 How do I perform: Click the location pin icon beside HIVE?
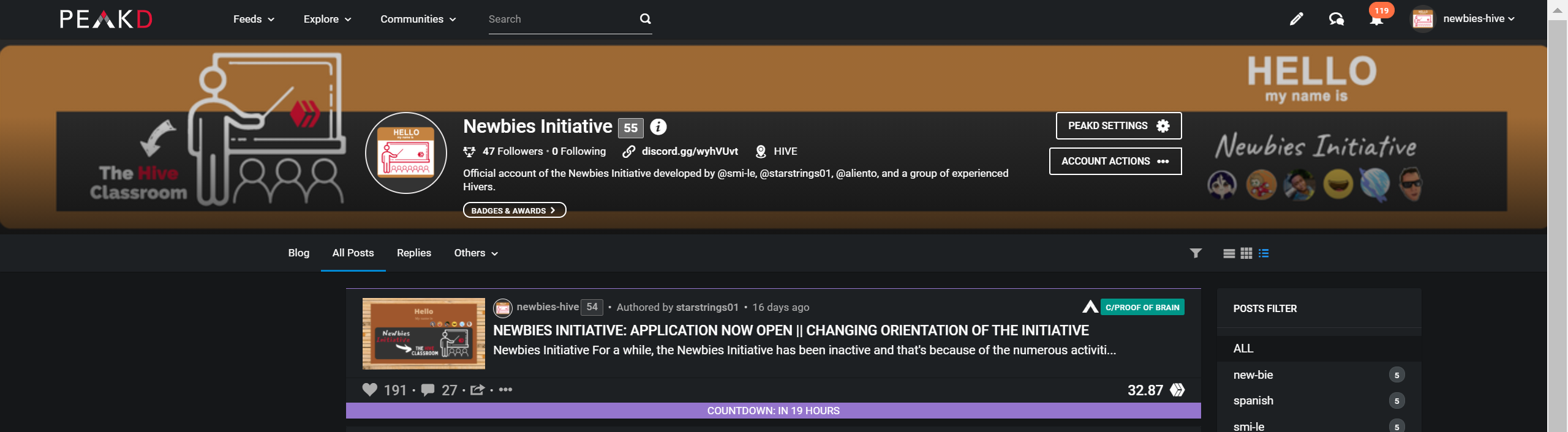(761, 151)
